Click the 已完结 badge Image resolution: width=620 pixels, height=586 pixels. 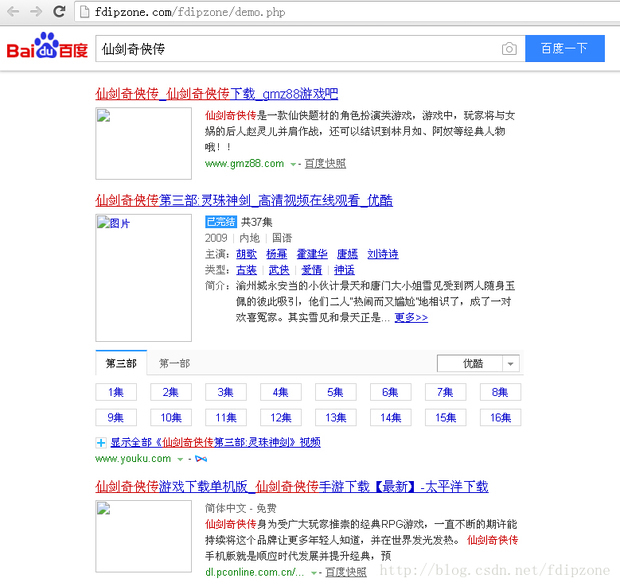(x=221, y=222)
